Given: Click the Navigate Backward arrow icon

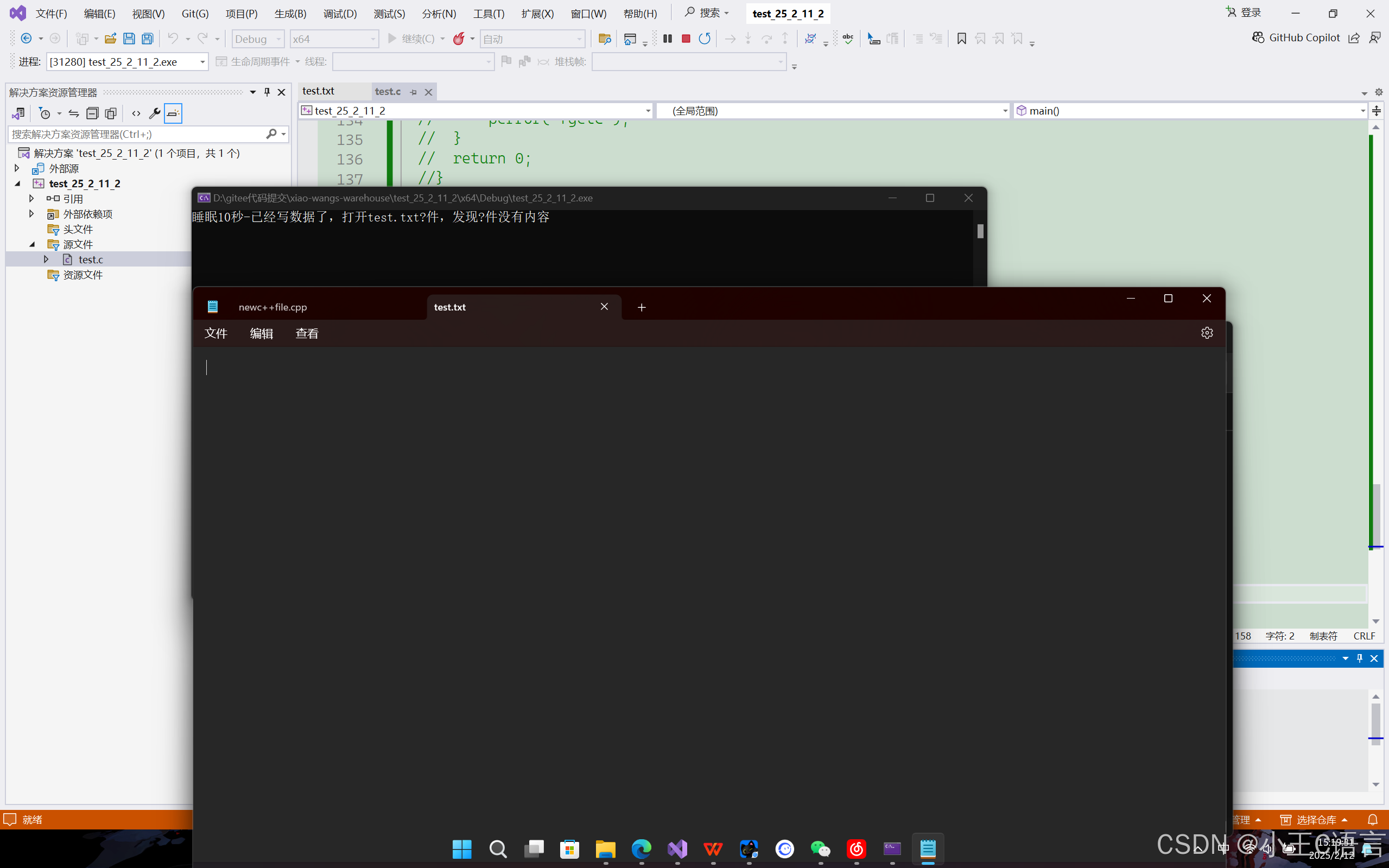Looking at the screenshot, I should (26, 39).
